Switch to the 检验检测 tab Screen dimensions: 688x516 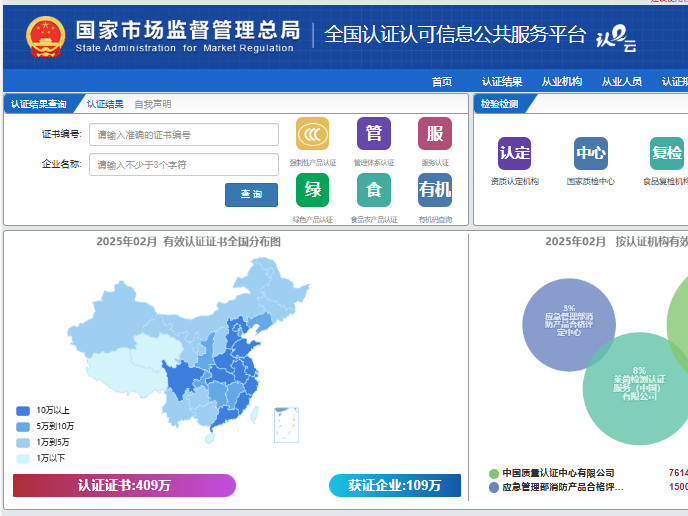[500, 104]
